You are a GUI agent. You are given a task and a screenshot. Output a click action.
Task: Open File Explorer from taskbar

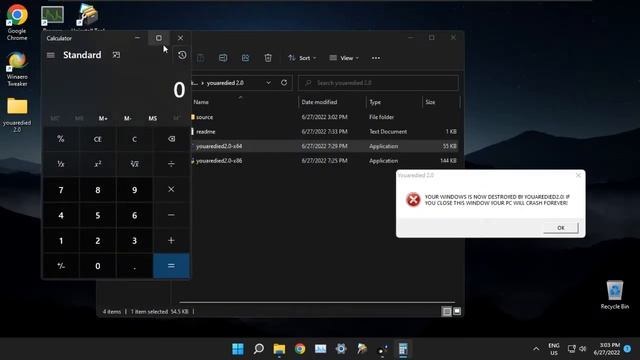pos(279,349)
